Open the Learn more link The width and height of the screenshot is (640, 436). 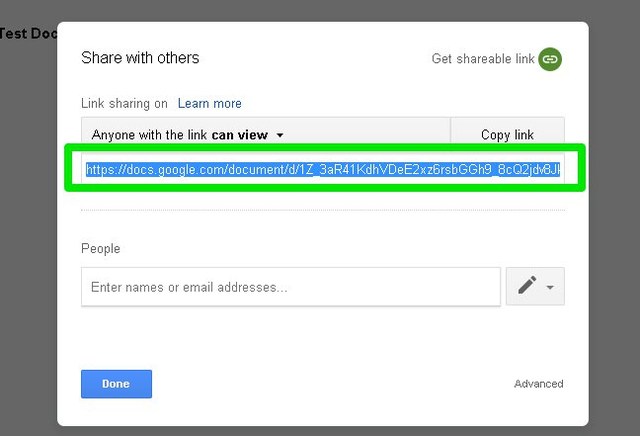point(209,103)
